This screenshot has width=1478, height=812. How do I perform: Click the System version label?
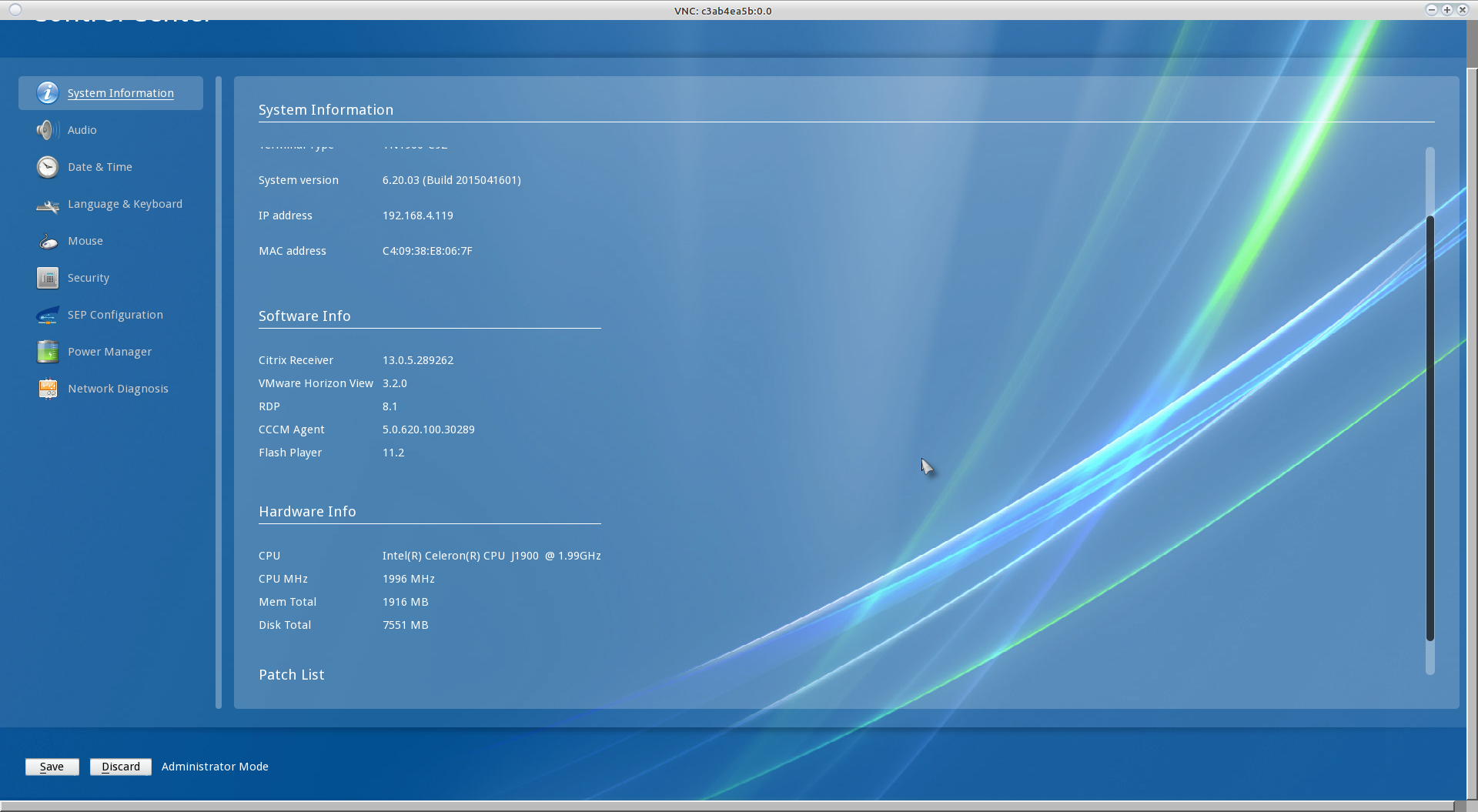click(x=299, y=180)
